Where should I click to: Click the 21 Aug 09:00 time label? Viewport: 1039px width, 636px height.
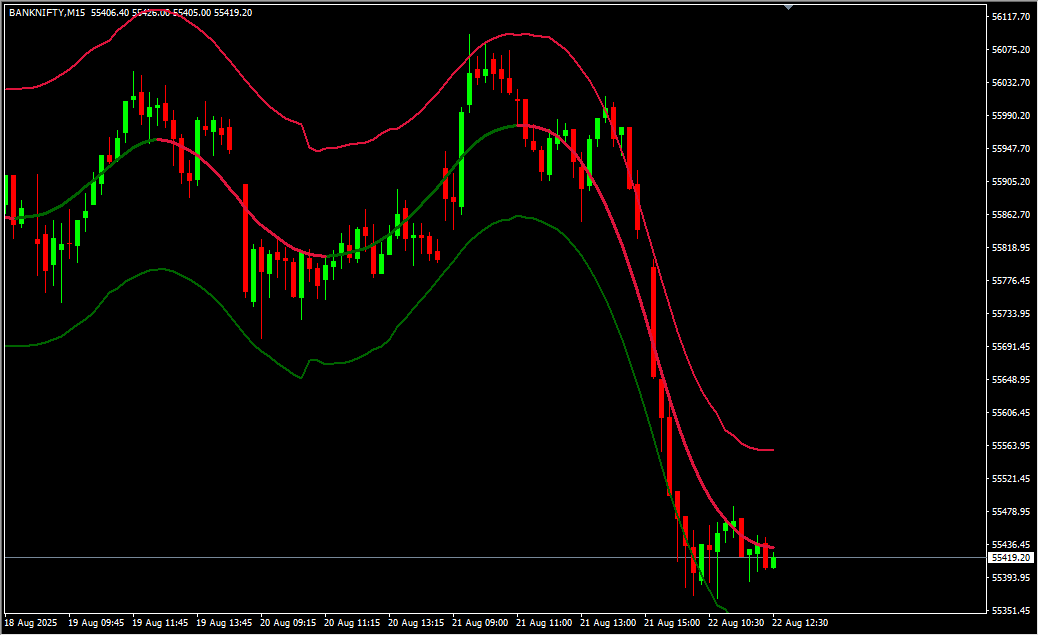tap(482, 623)
